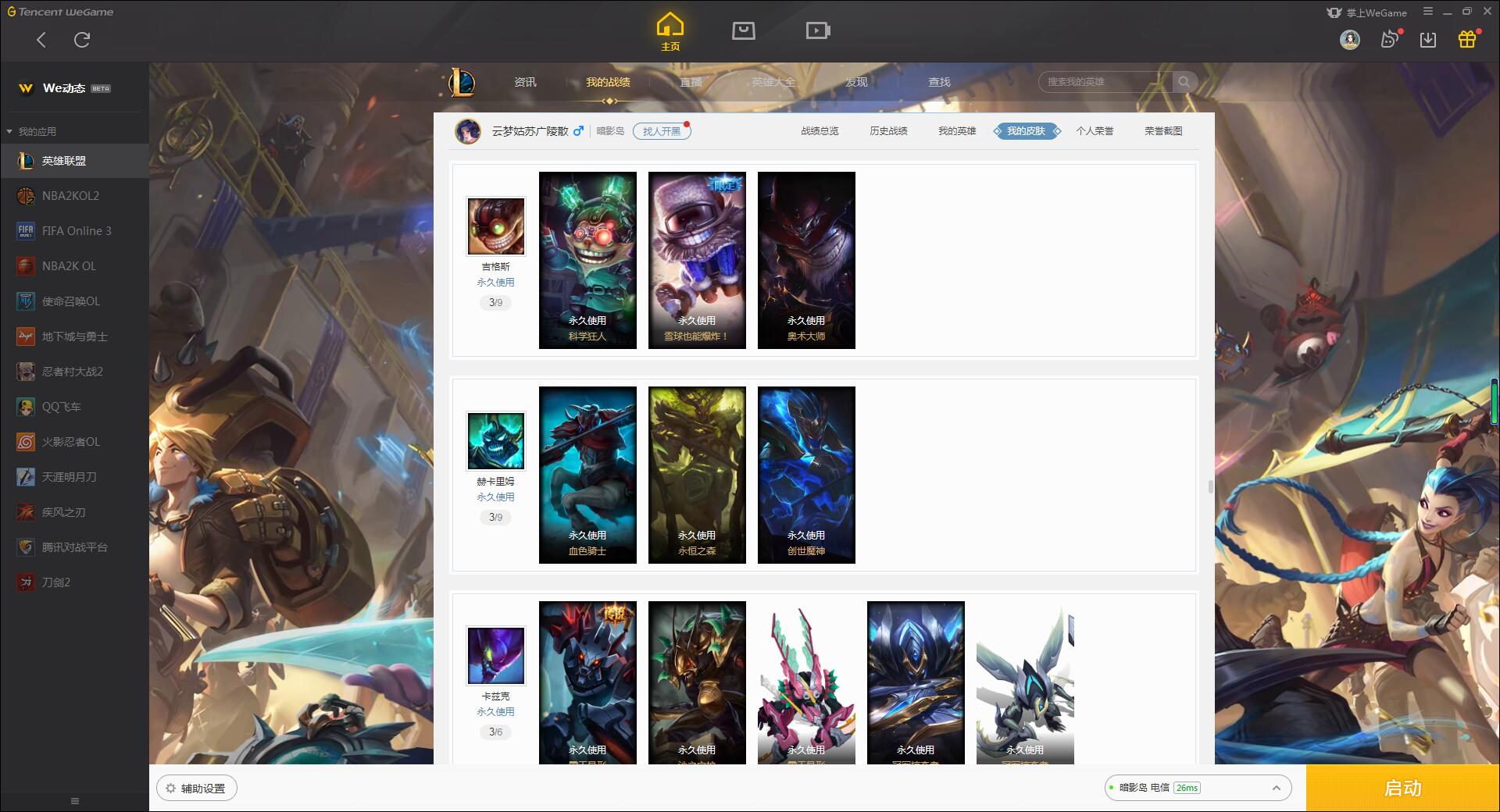The image size is (1500, 812).
Task: Refresh the page with the reload icon
Action: [x=82, y=40]
